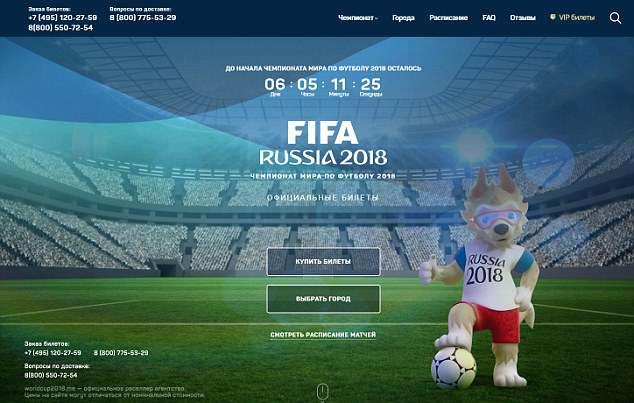Open the Города menu item
634x403 pixels.
pyautogui.click(x=403, y=18)
